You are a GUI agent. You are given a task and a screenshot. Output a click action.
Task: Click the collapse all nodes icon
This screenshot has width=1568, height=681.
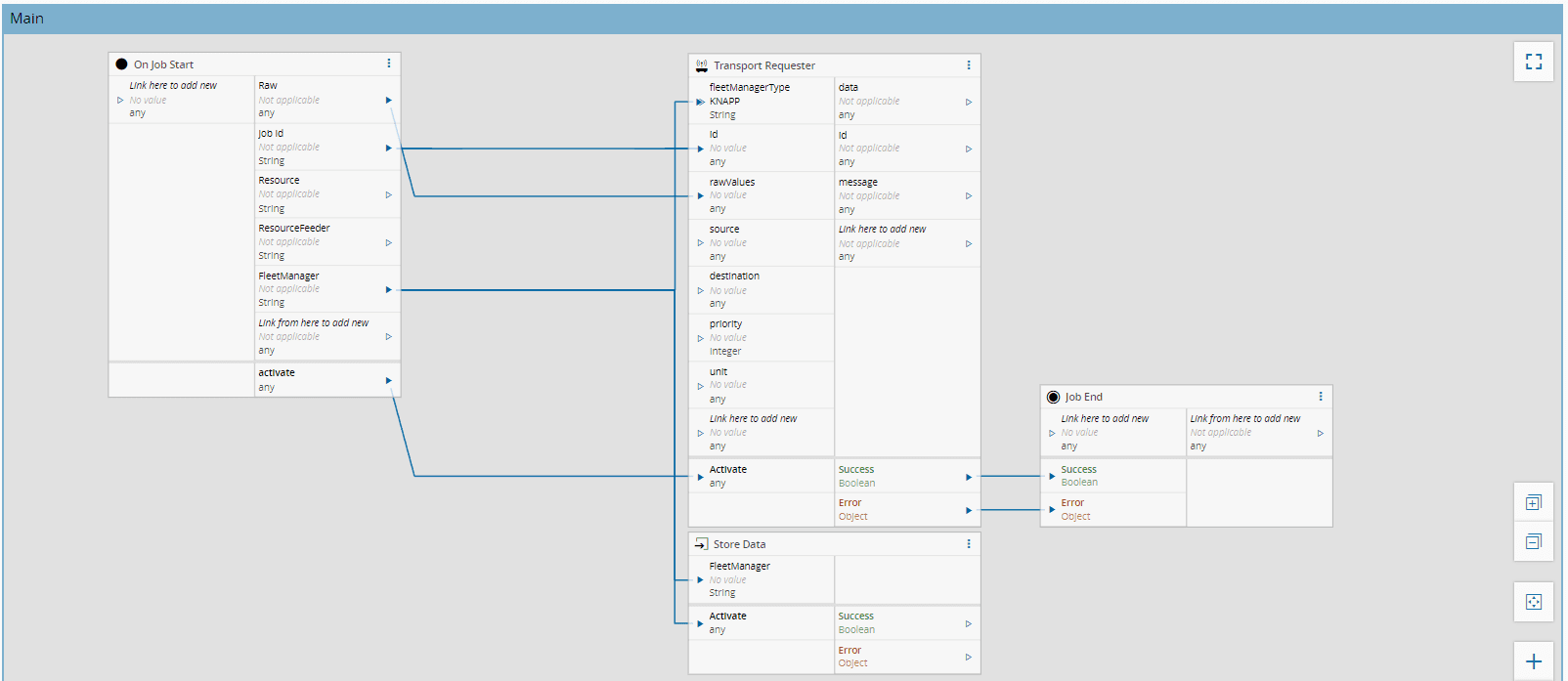pyautogui.click(x=1533, y=541)
